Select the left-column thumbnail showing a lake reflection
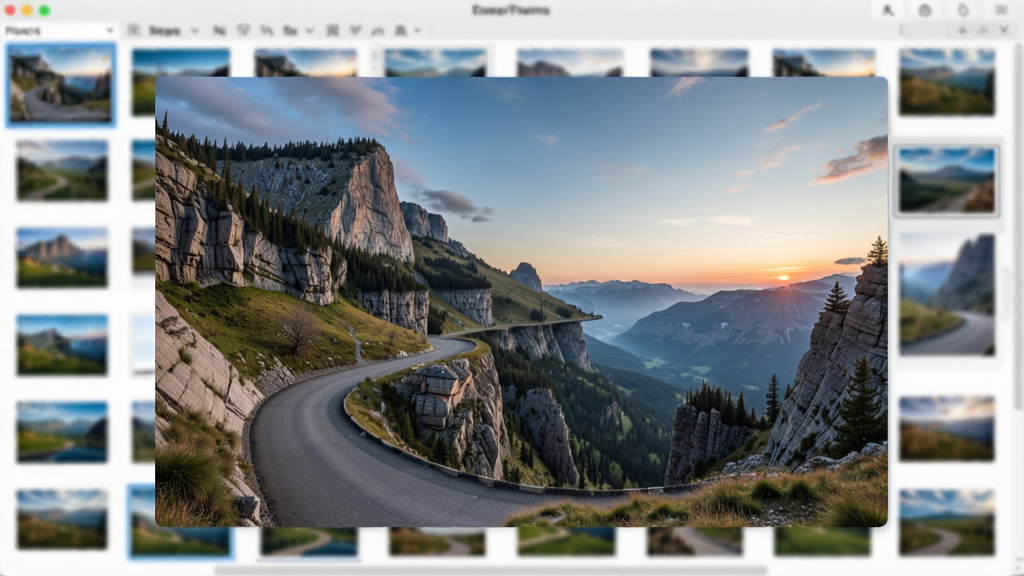The width and height of the screenshot is (1024, 576). (62, 432)
